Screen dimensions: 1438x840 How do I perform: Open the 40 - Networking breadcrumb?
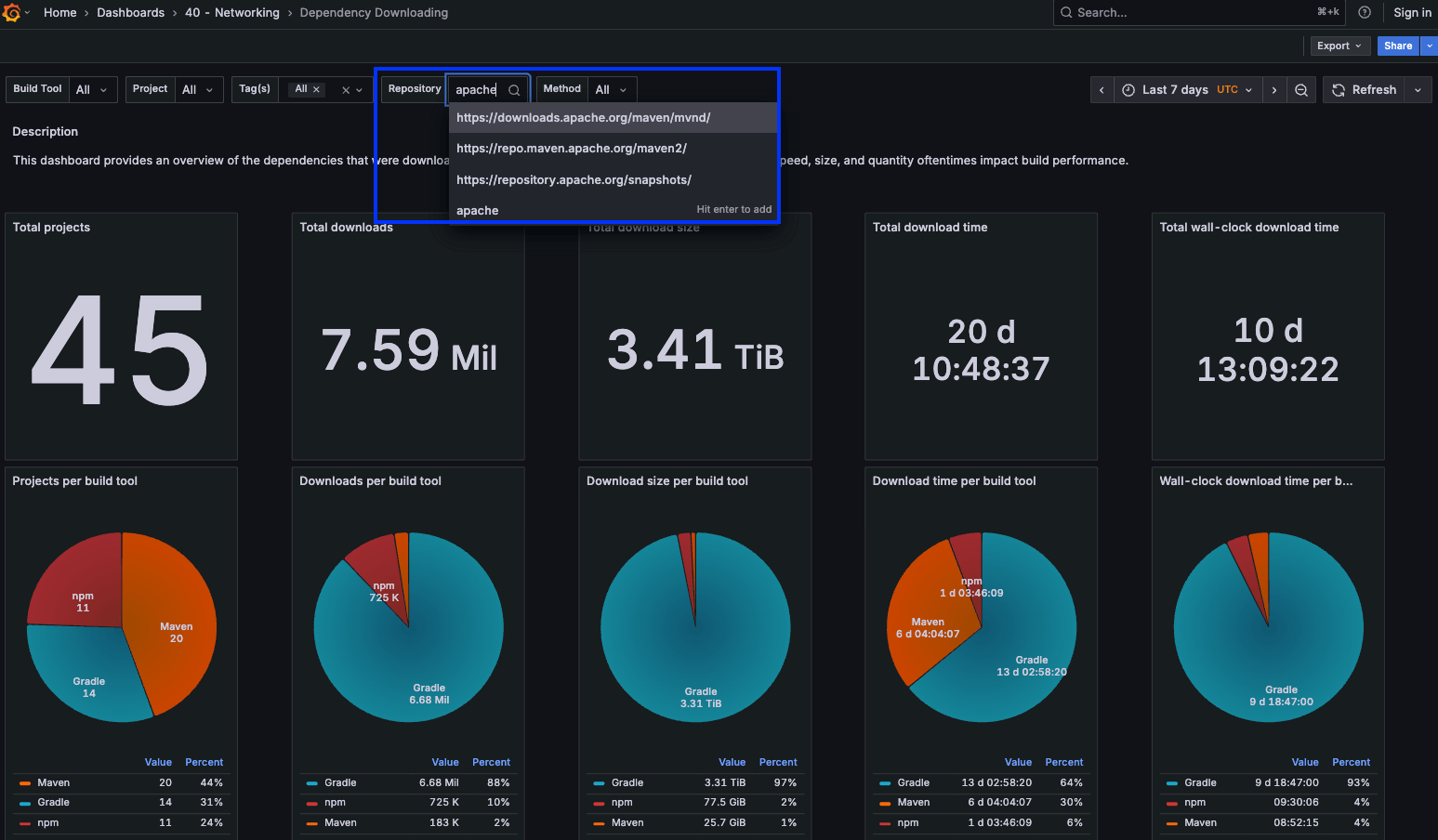(x=232, y=12)
